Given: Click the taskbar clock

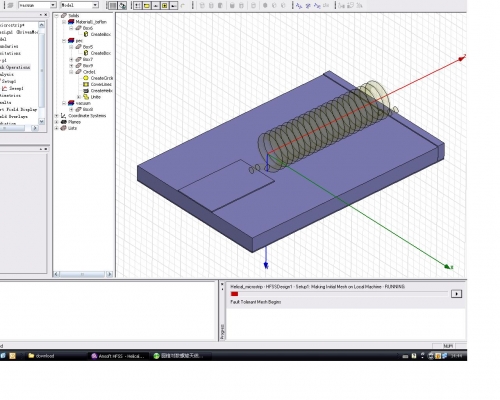Looking at the screenshot, I should [x=456, y=356].
